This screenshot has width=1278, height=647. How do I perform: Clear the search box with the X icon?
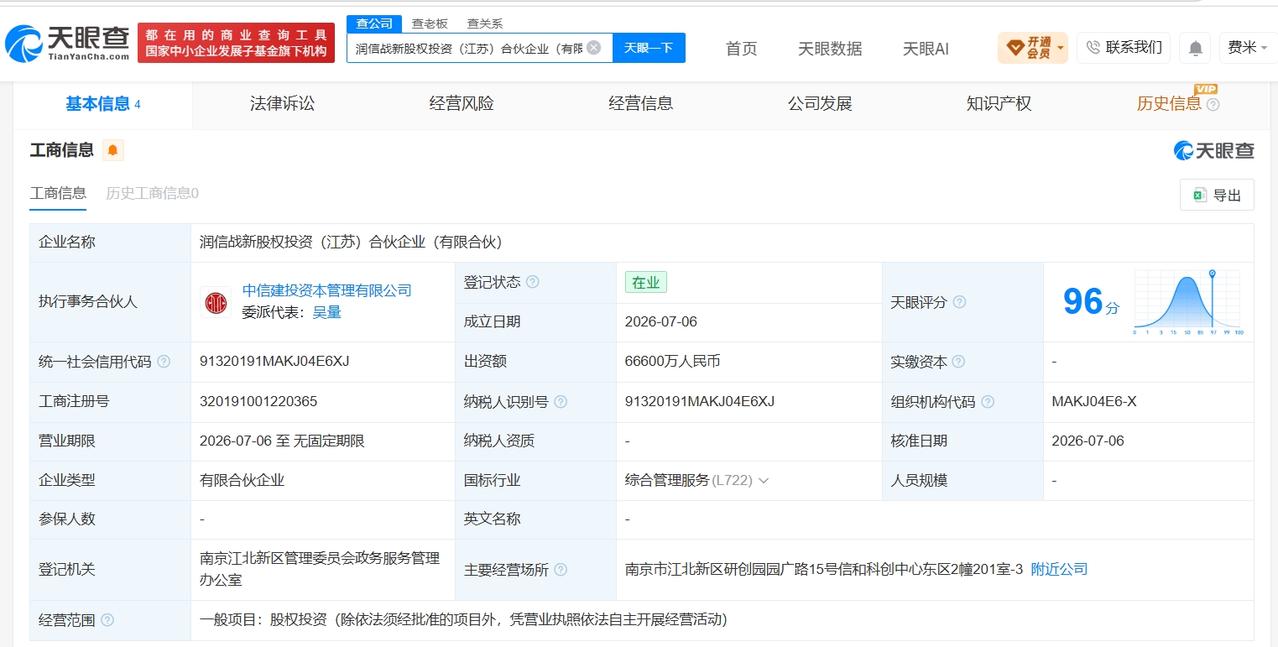594,47
